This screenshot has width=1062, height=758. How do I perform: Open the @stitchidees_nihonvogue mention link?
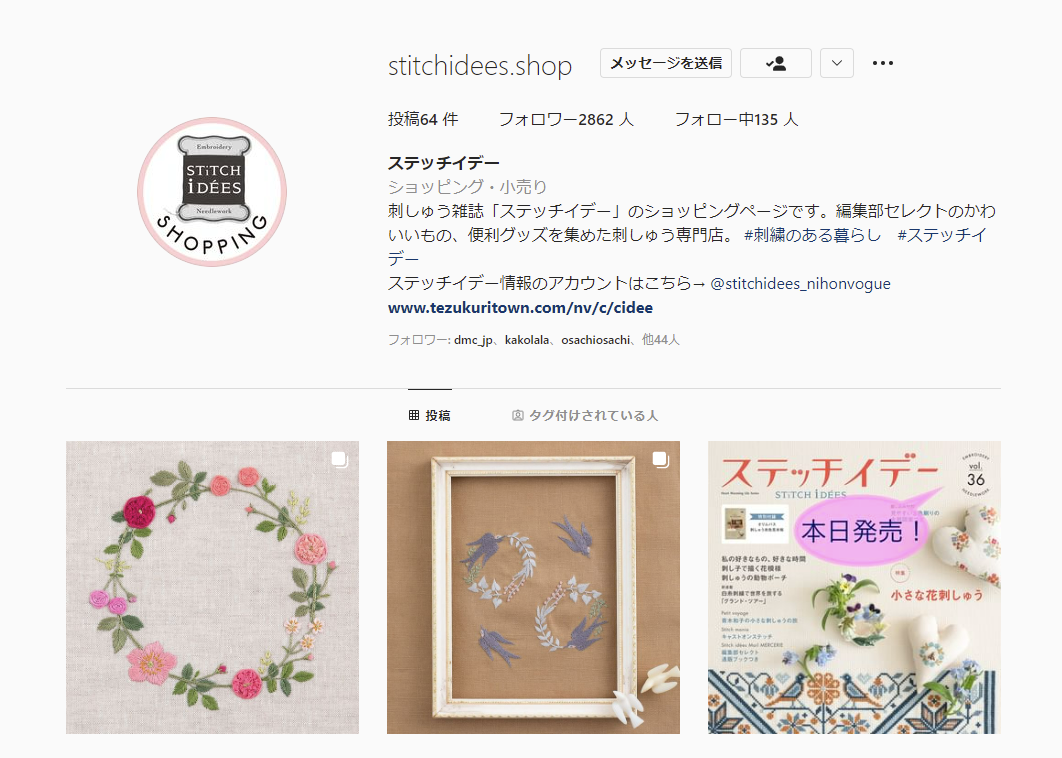(801, 284)
